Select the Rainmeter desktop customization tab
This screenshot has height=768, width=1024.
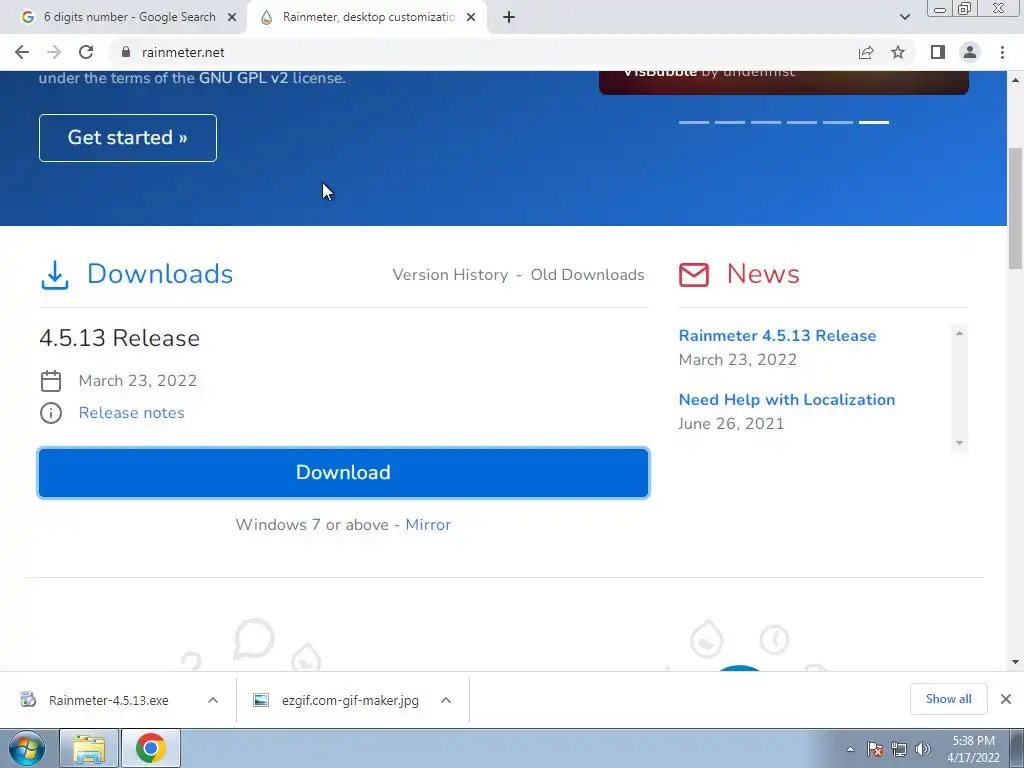367,18
